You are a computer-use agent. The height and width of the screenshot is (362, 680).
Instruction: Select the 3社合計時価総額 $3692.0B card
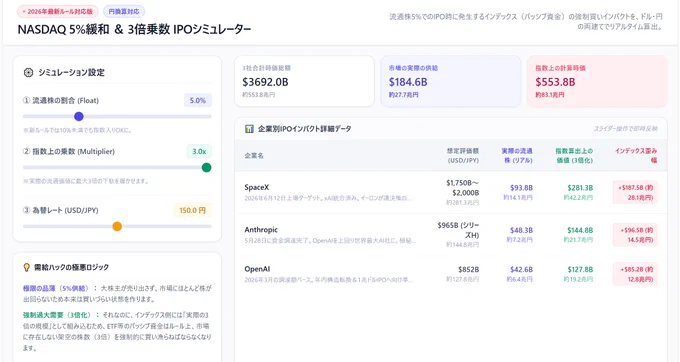coord(304,81)
